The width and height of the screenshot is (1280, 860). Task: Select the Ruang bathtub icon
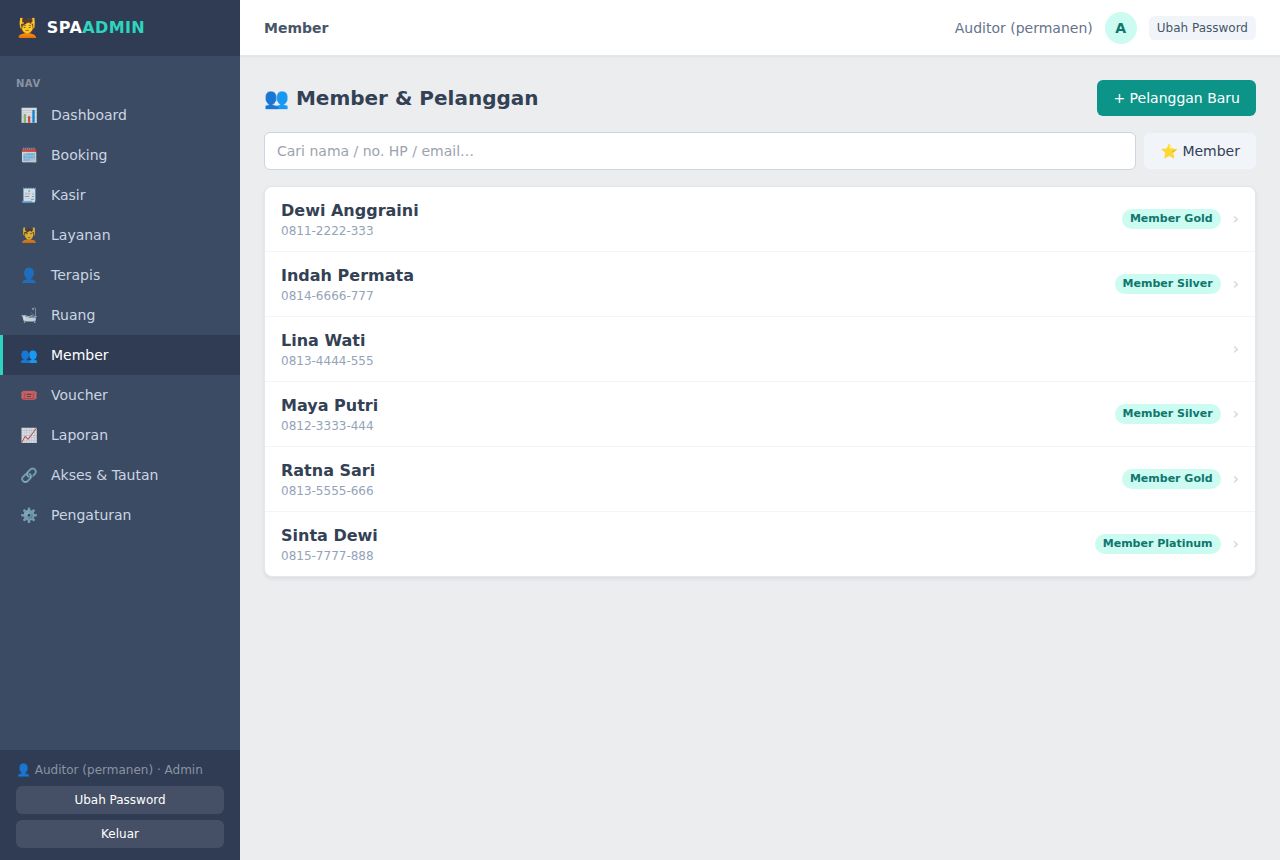click(29, 315)
